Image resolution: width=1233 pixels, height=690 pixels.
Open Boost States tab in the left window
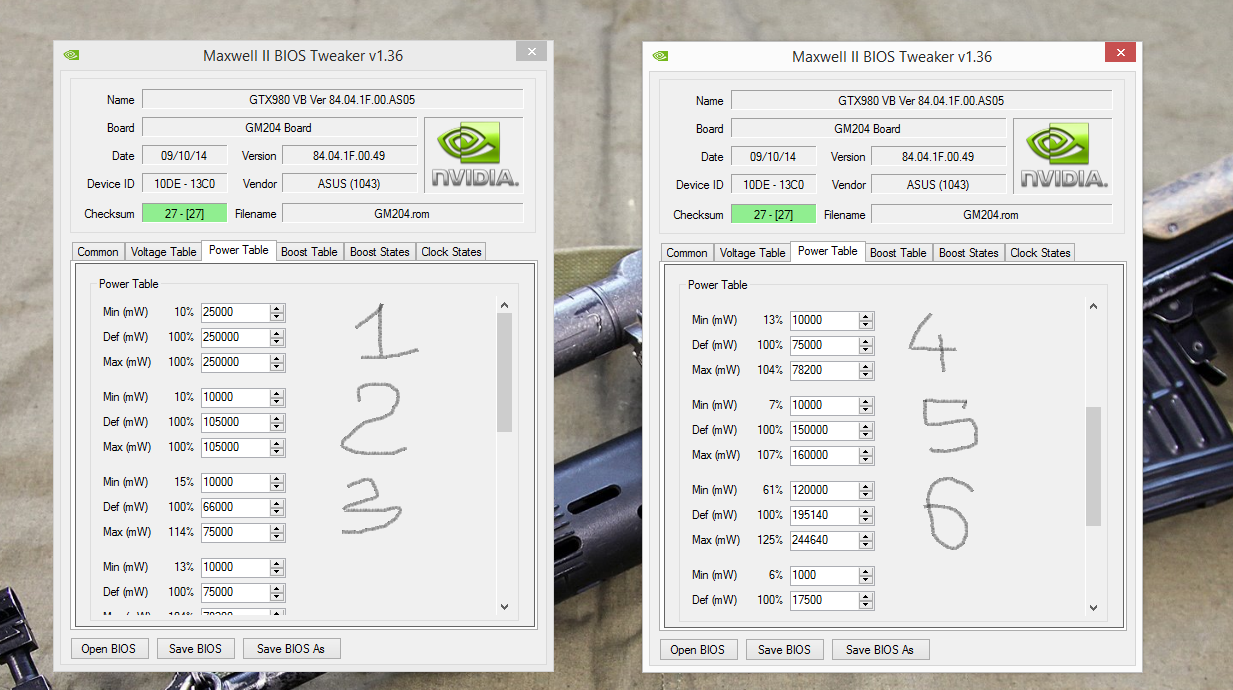[x=380, y=252]
